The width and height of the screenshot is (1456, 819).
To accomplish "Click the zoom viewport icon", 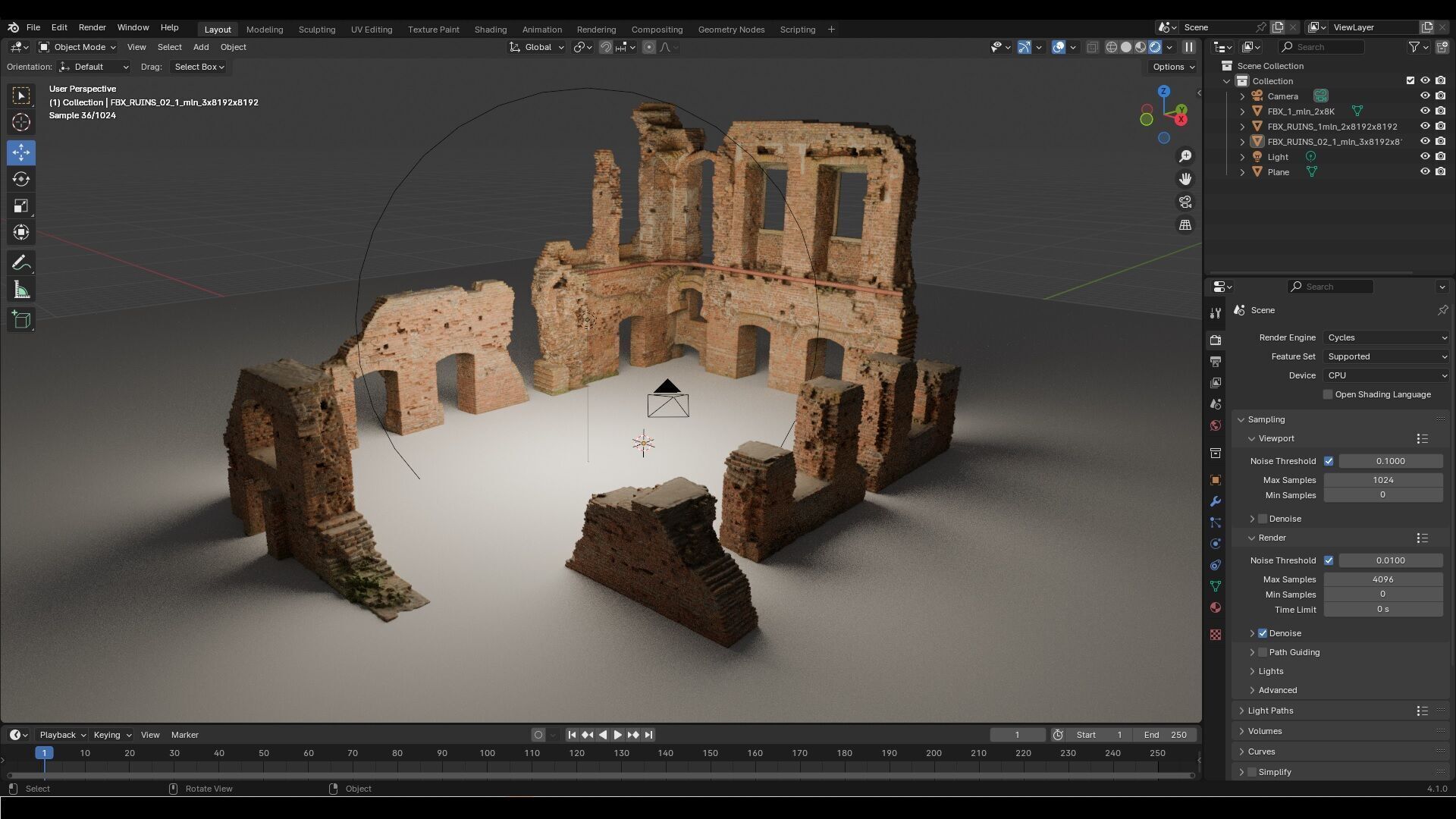I will point(1185,156).
